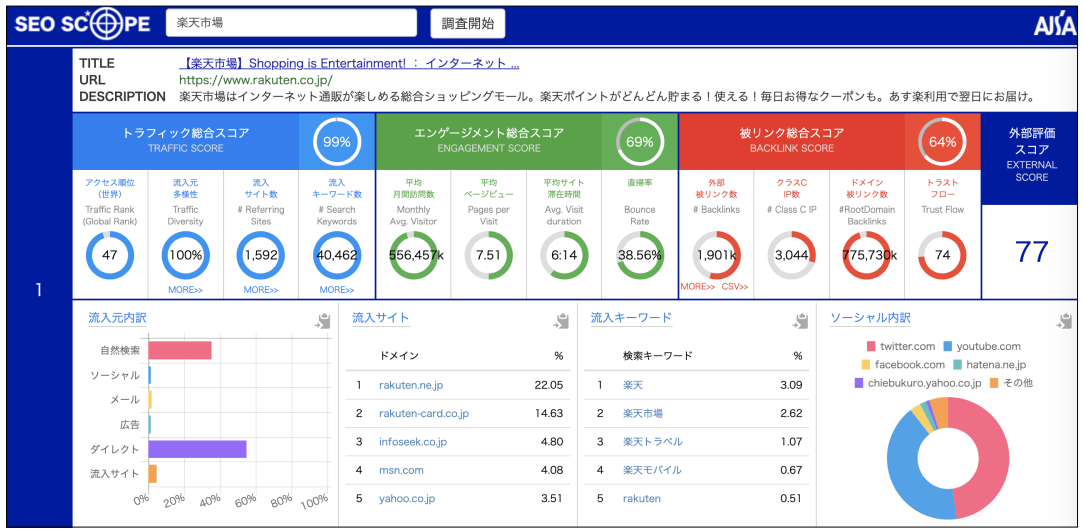Open the msn.com domain link
This screenshot has width=1084, height=532.
[400, 470]
